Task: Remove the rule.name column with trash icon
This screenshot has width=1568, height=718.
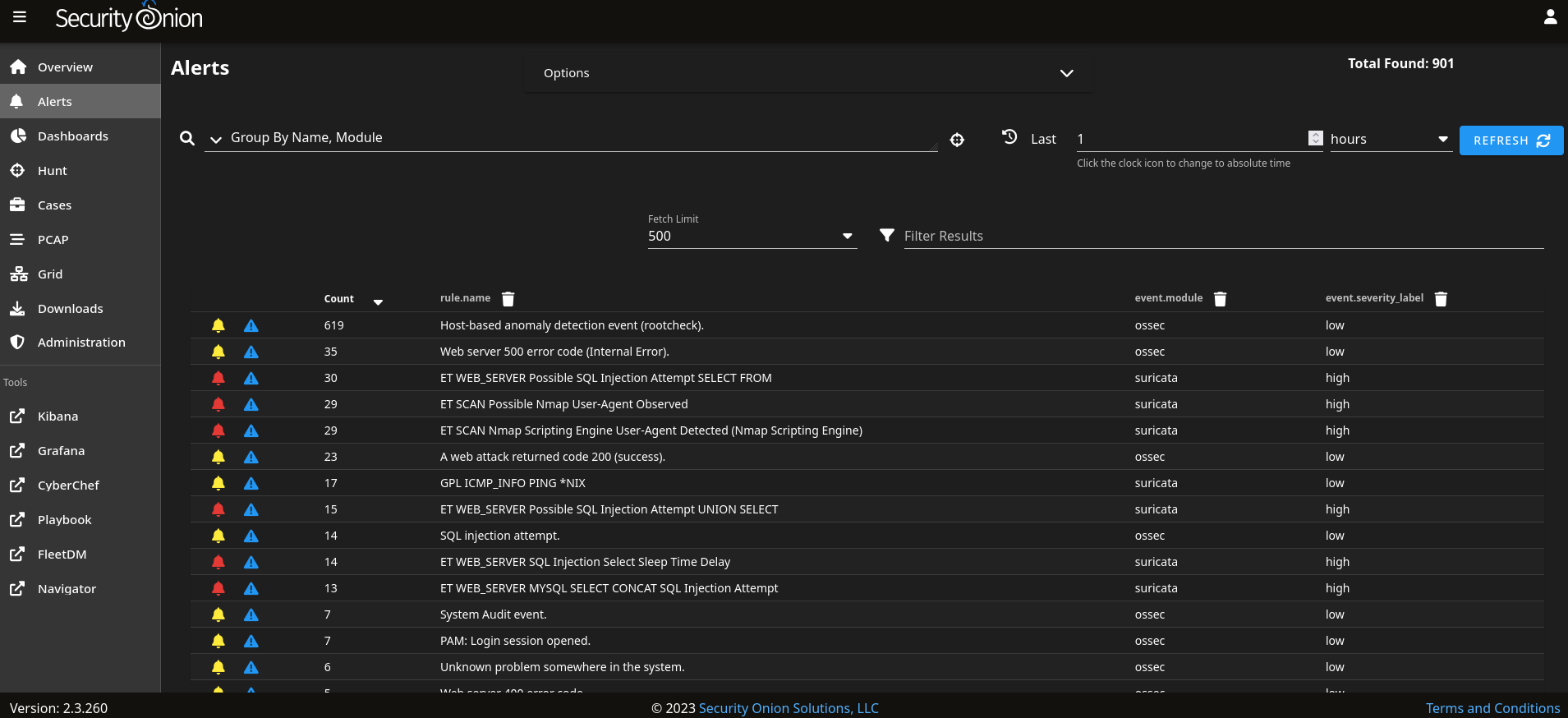Action: point(508,299)
